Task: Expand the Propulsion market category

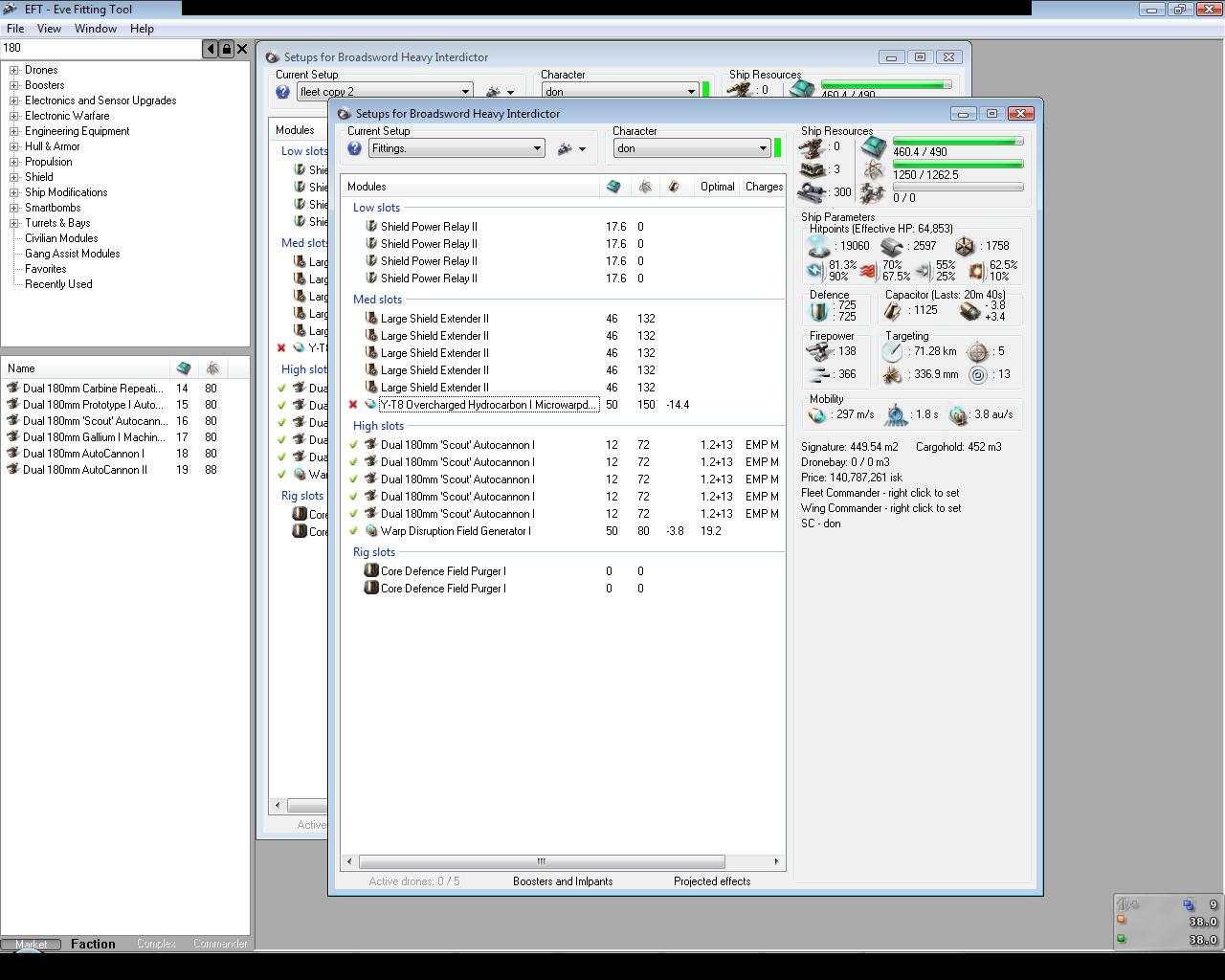Action: pos(14,162)
